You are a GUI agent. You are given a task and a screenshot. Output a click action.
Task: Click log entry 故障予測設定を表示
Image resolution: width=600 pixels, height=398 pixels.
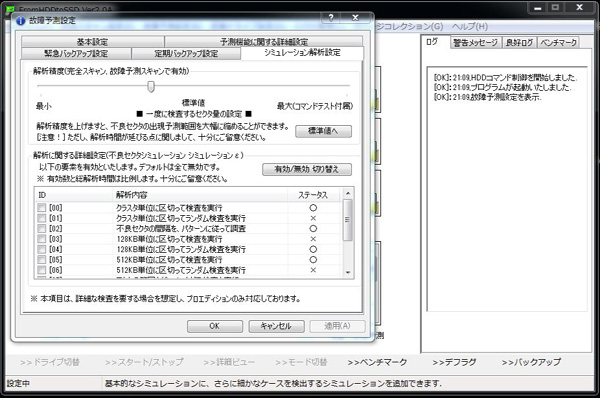[x=488, y=97]
